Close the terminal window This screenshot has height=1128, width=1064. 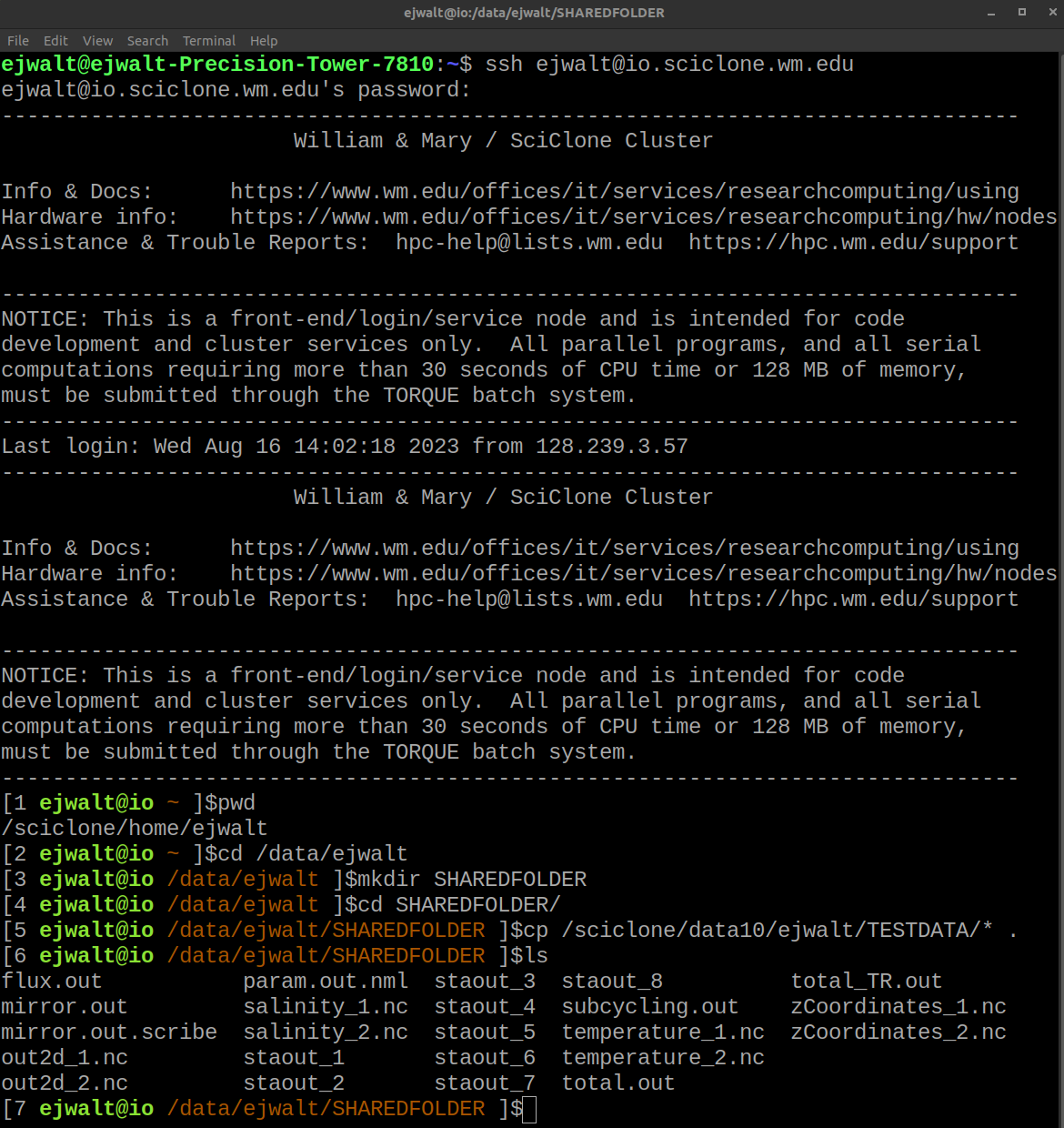point(1049,13)
